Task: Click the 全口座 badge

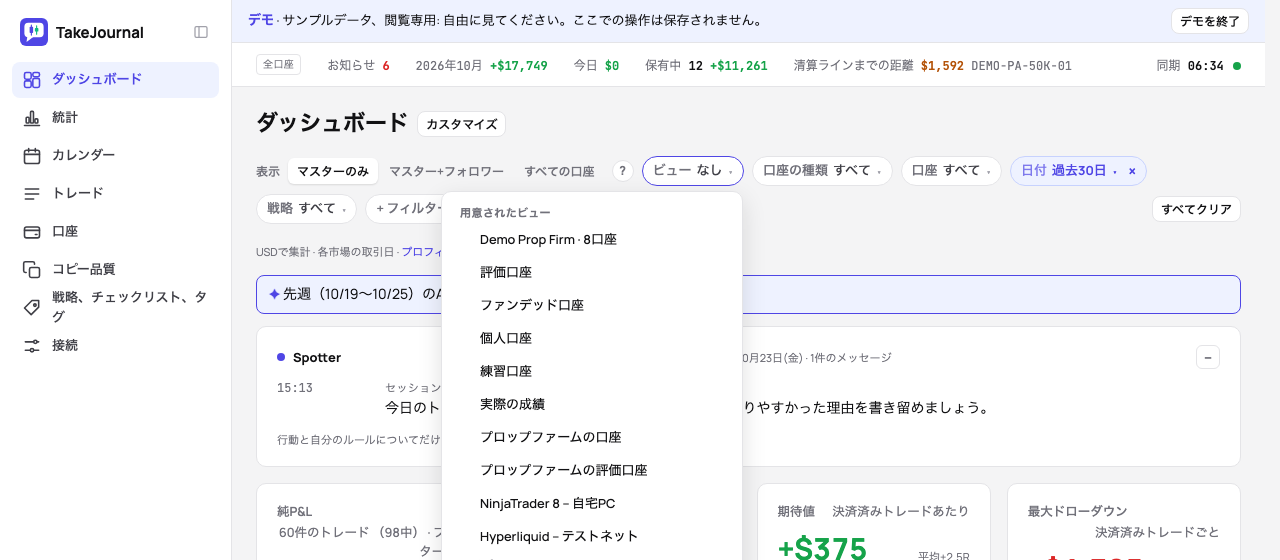Action: tap(278, 65)
